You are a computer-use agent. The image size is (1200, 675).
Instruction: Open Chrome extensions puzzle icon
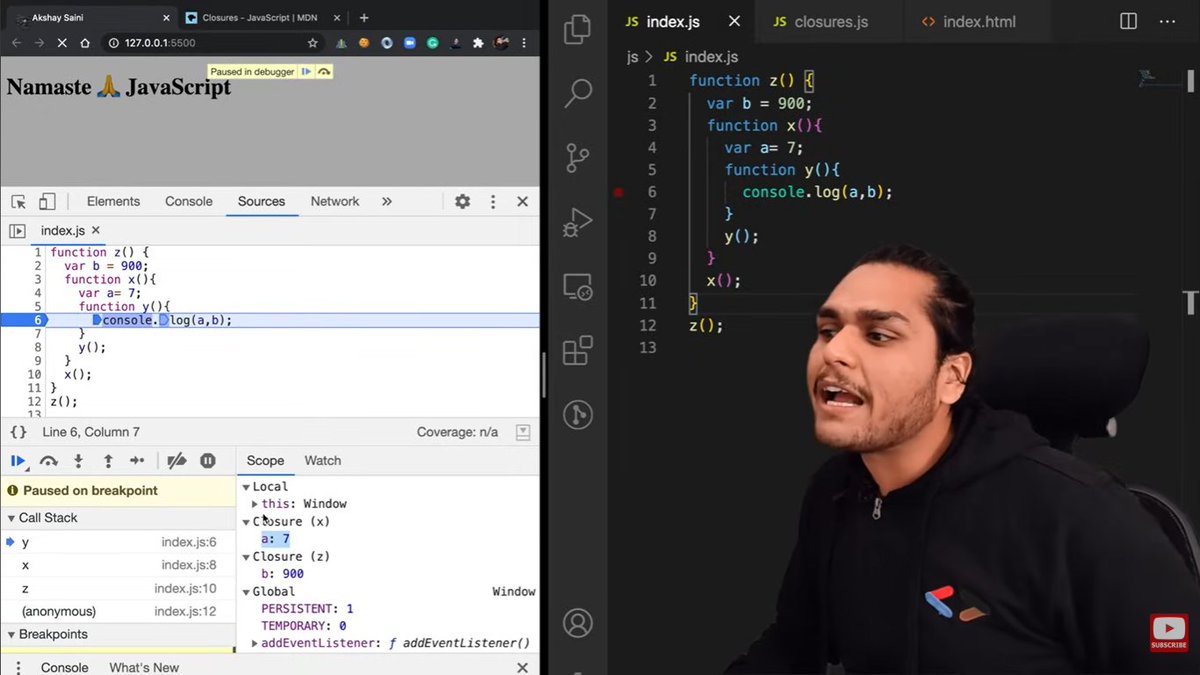478,43
